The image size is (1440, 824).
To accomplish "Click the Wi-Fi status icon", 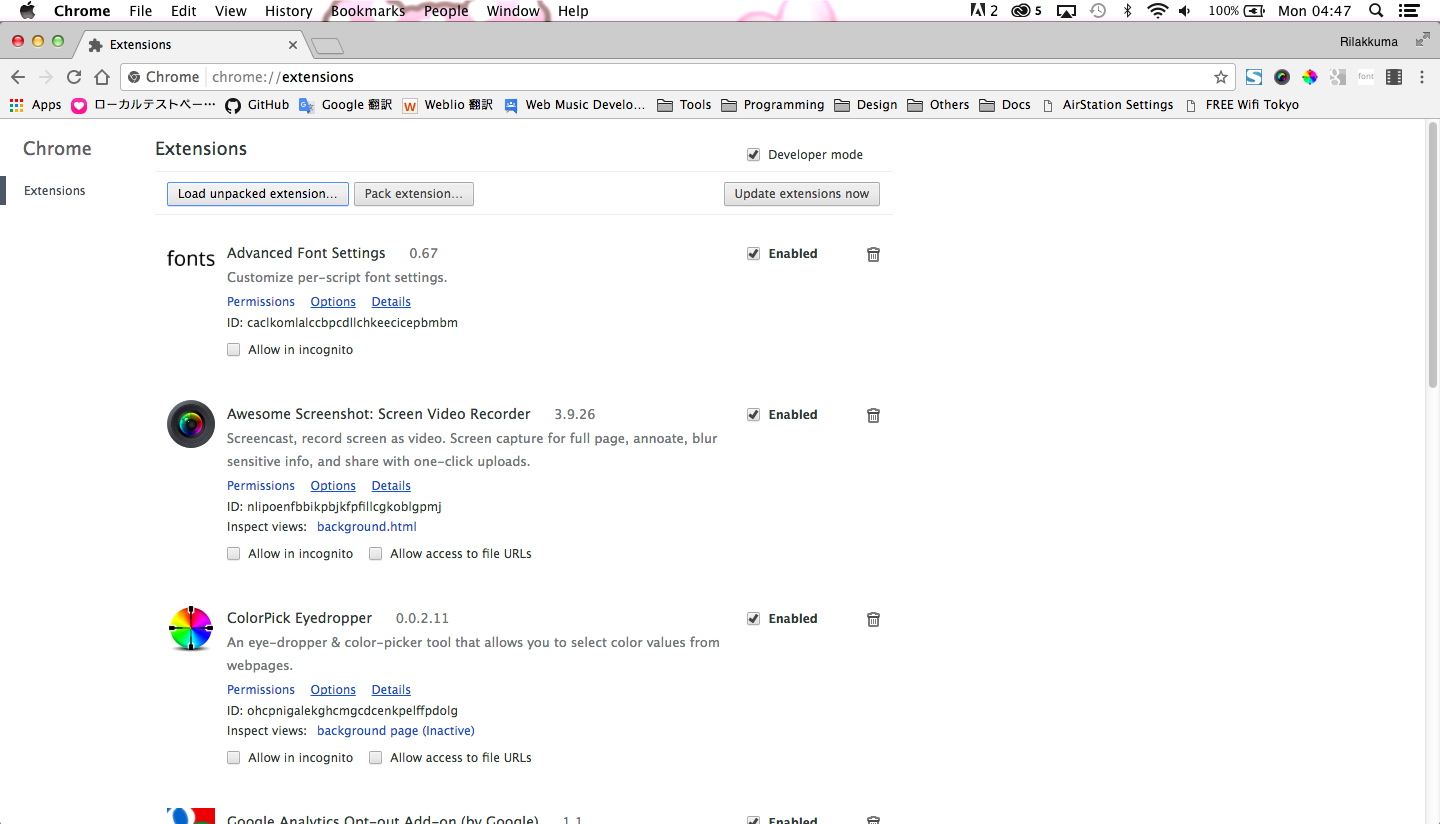I will [x=1157, y=11].
